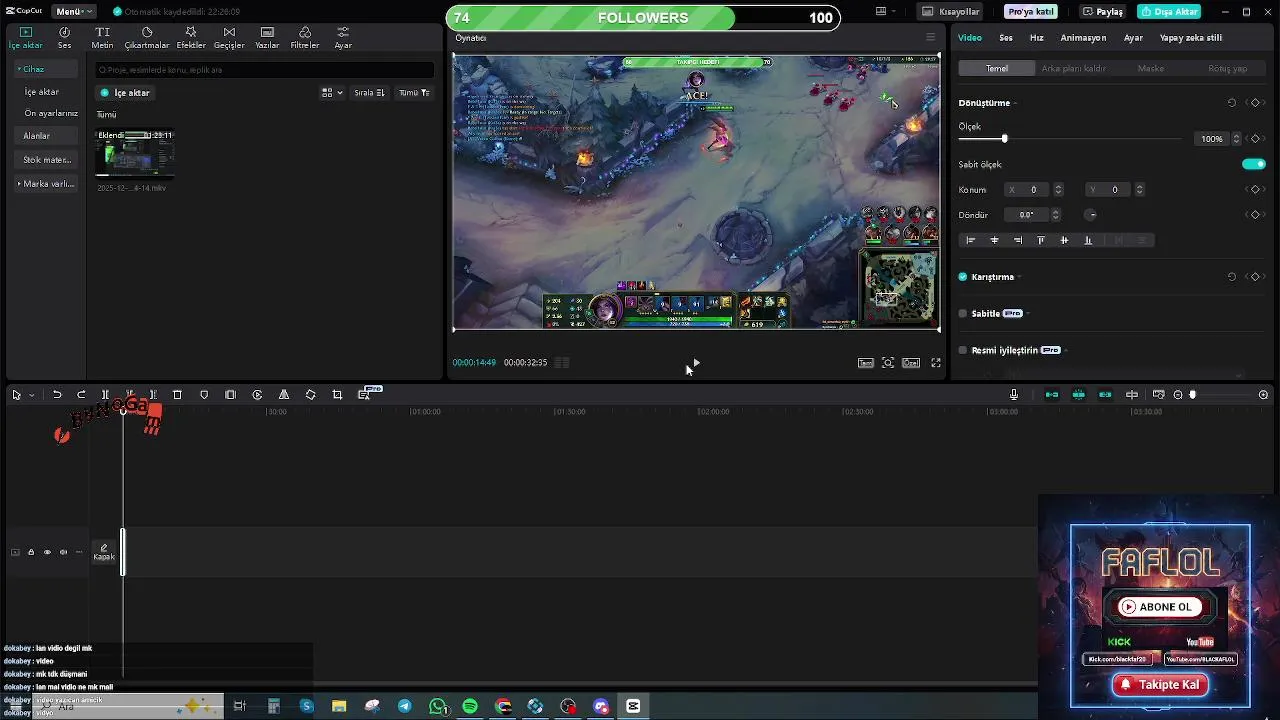This screenshot has width=1280, height=720.
Task: Reset Dönüştürme transform settings
Action: pos(1232,103)
